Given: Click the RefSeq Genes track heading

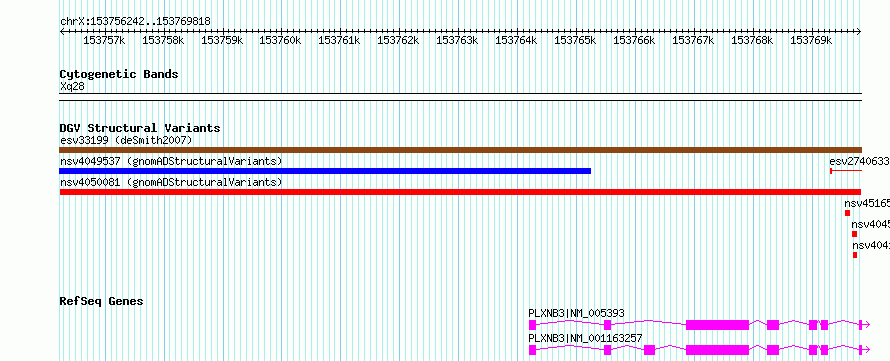Looking at the screenshot, I should 101,301.
